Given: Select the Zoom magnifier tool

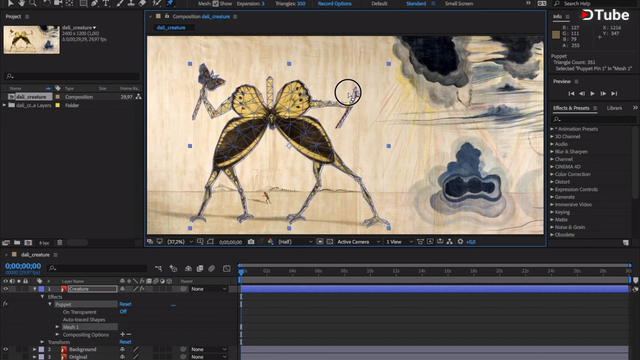Looking at the screenshot, I should [x=33, y=3].
